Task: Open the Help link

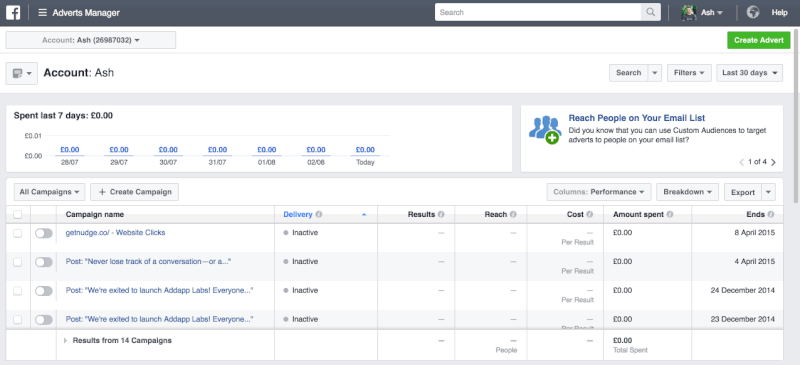Action: (x=780, y=13)
